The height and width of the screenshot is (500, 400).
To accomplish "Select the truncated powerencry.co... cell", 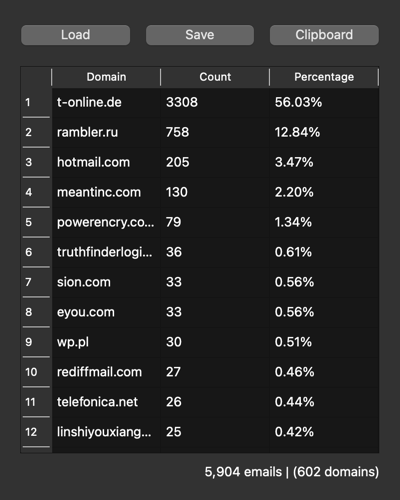I will pos(106,222).
